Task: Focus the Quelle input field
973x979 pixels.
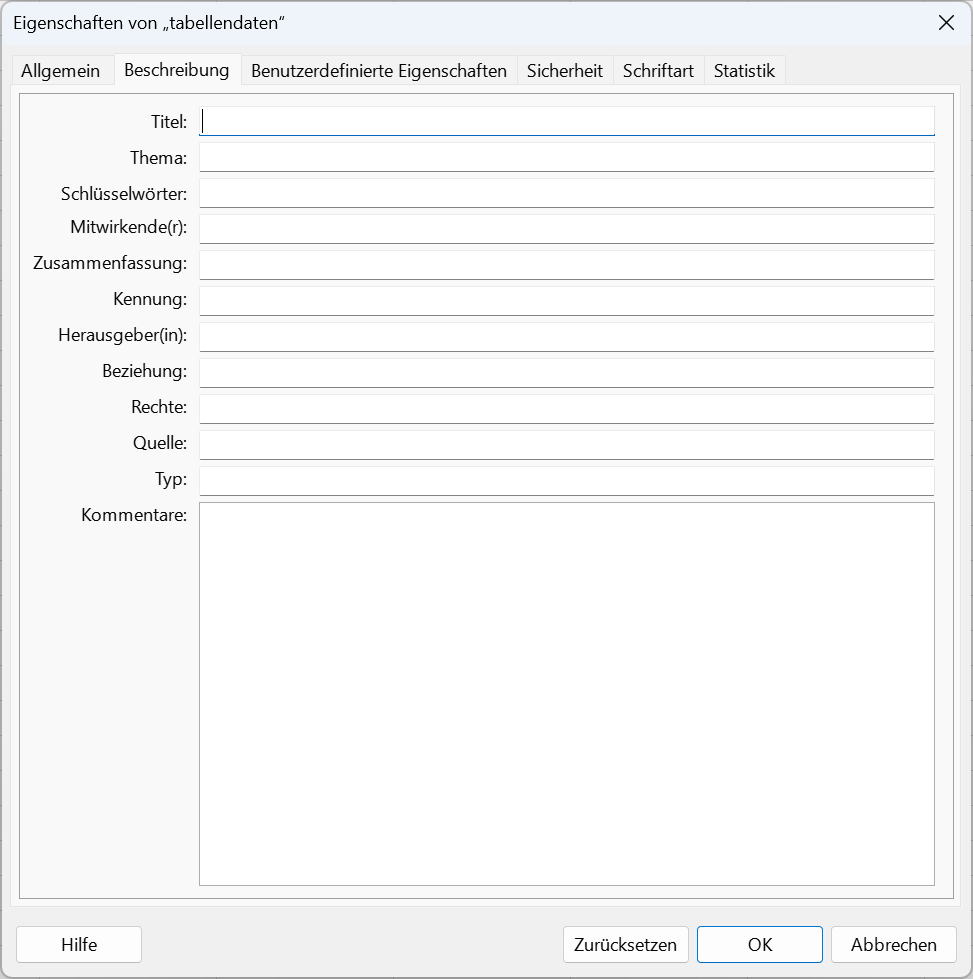Action: (x=567, y=445)
